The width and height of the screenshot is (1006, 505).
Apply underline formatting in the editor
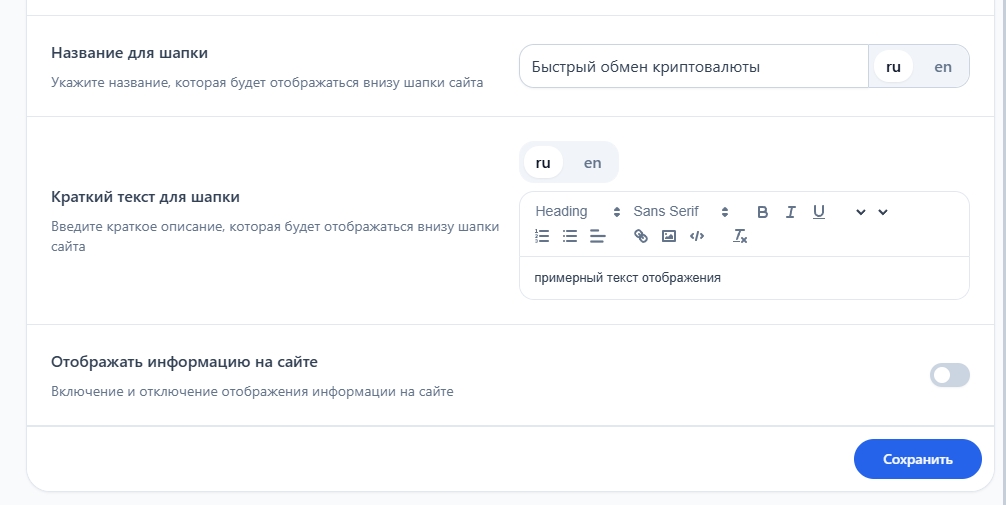(x=818, y=212)
